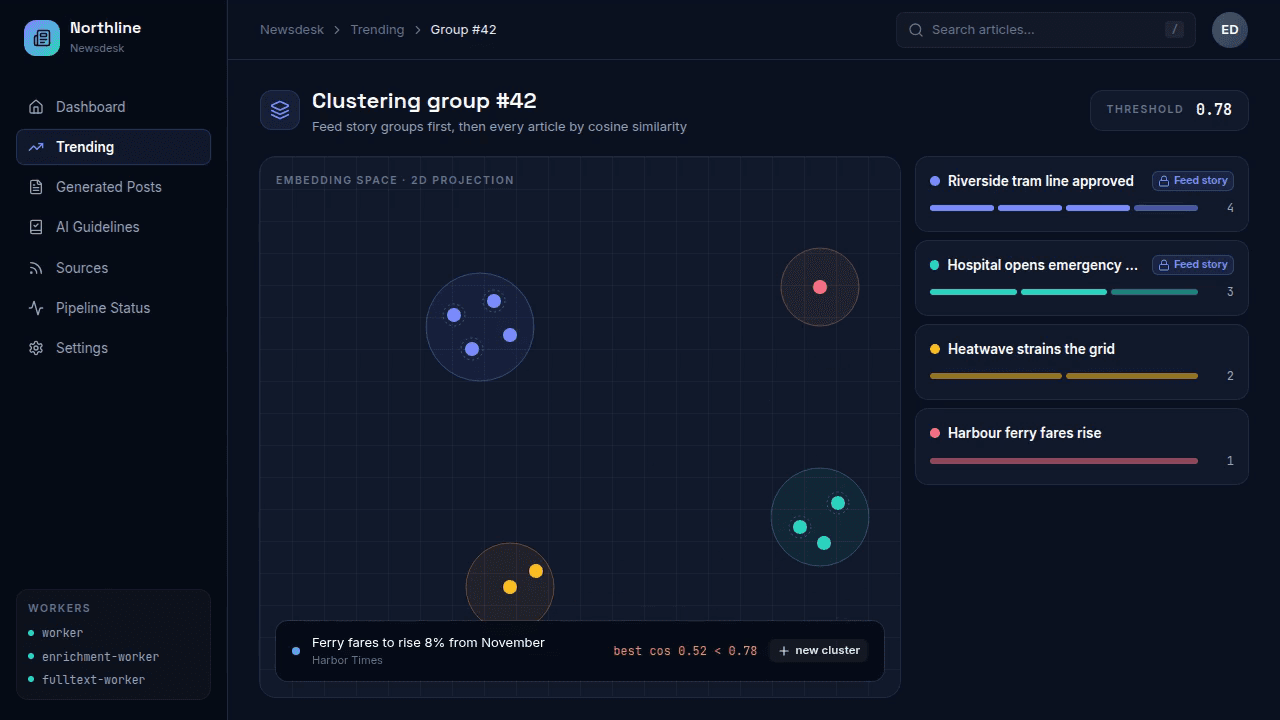Select the Harbour ferry fares rise card

point(1082,446)
